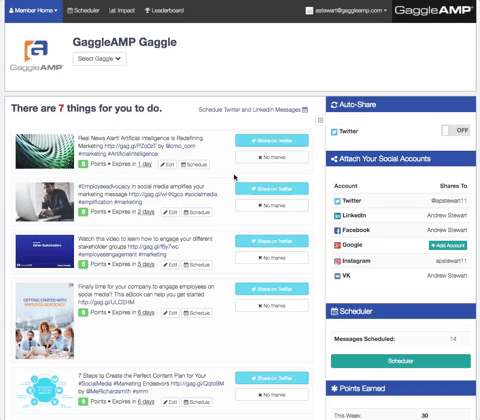
Task: Click the #employeeengagement hashtag
Action: 107,254
